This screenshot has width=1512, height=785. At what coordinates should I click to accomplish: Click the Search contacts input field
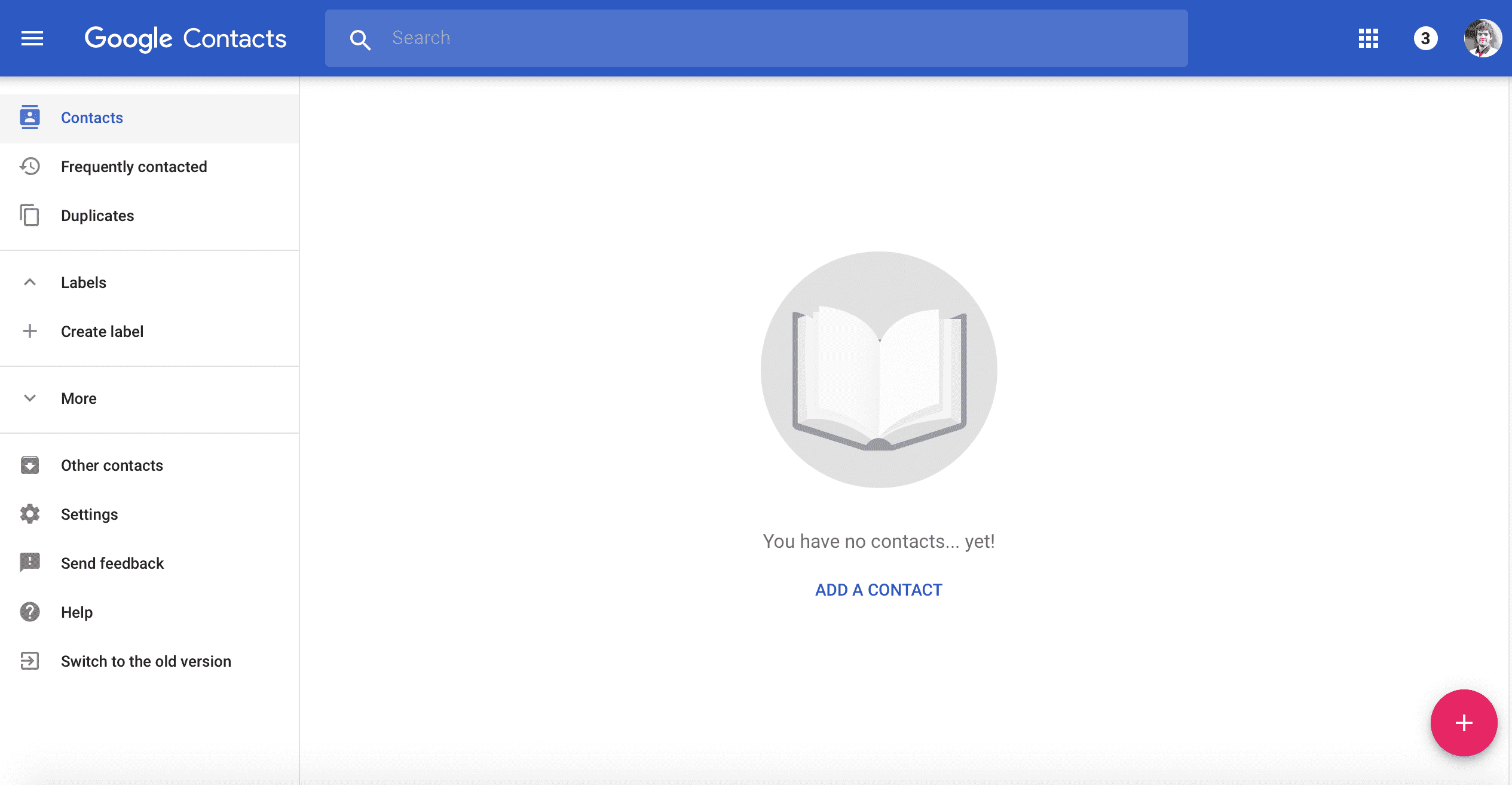756,38
